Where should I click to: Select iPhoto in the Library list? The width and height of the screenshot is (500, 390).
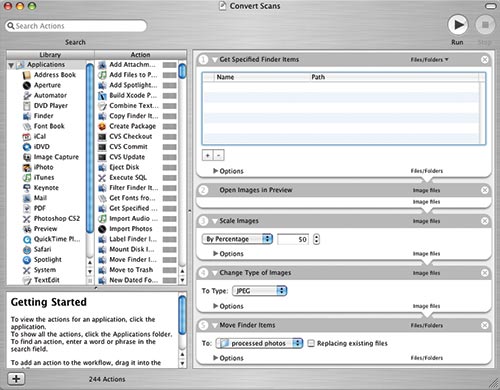click(x=43, y=167)
